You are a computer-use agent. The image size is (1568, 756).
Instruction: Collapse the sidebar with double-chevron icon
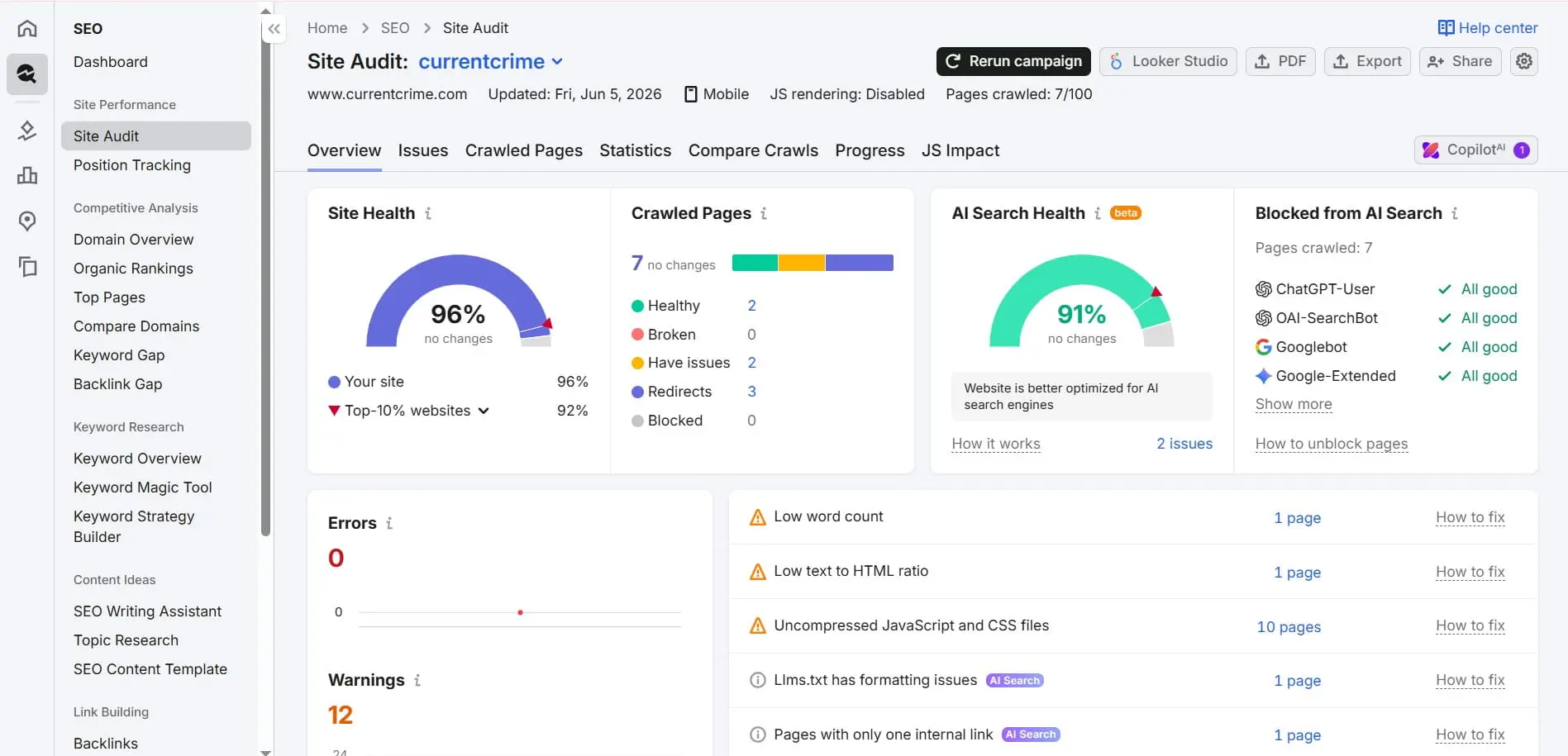coord(274,29)
